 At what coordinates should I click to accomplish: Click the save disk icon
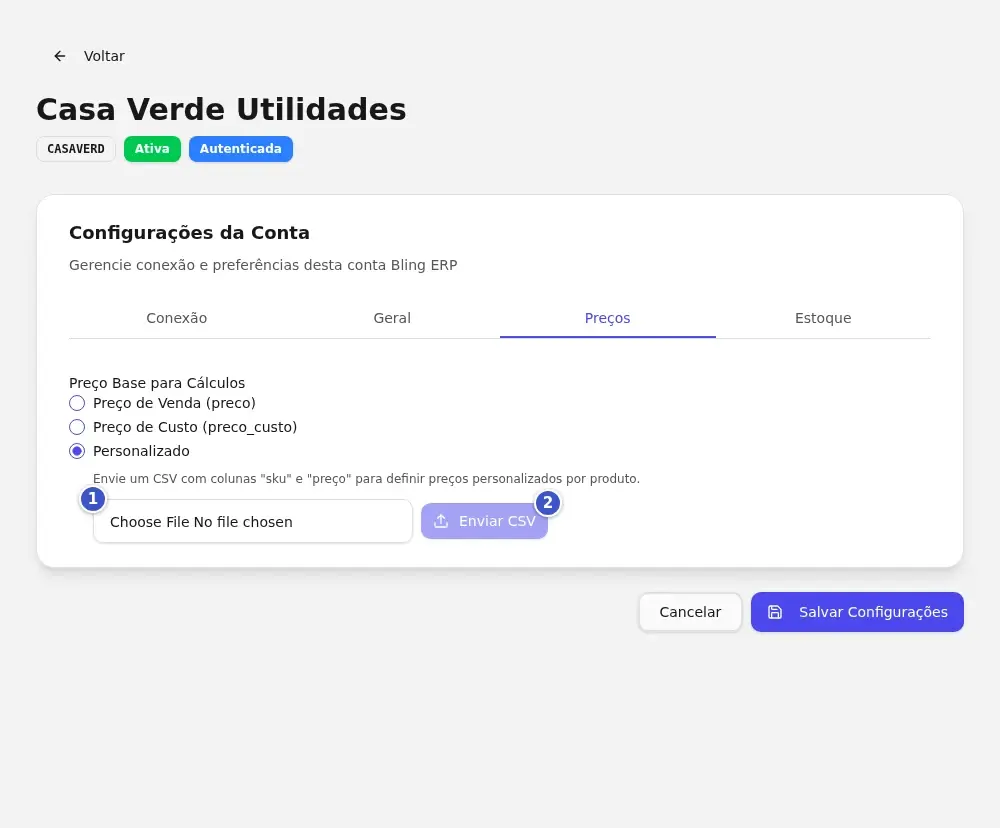[x=774, y=612]
